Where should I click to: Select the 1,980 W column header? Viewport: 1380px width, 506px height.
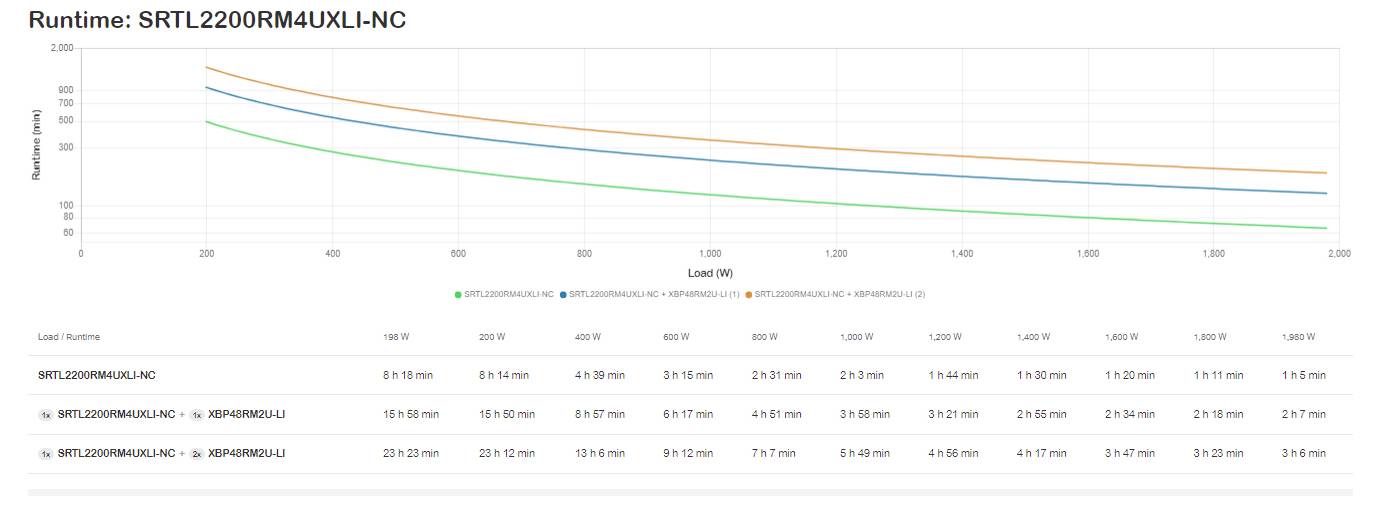tap(1299, 337)
